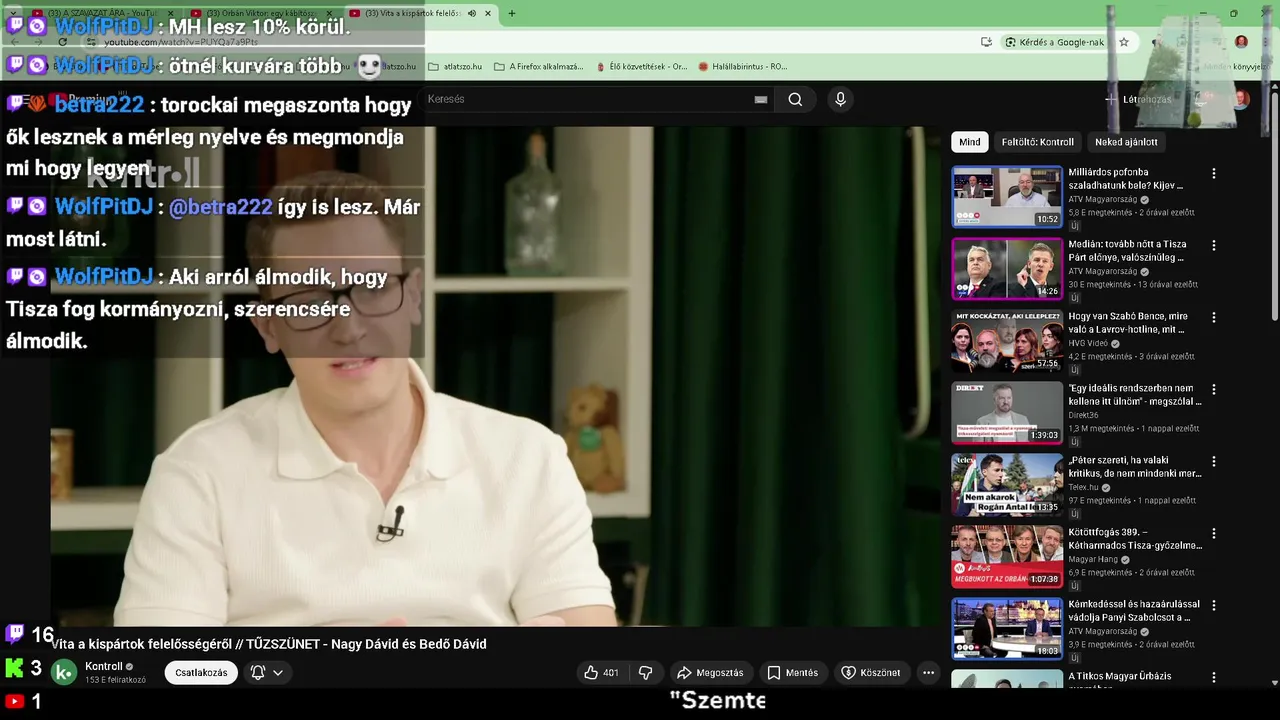The image size is (1280, 720).
Task: Click the Csatlakozás join button
Action: pos(201,673)
